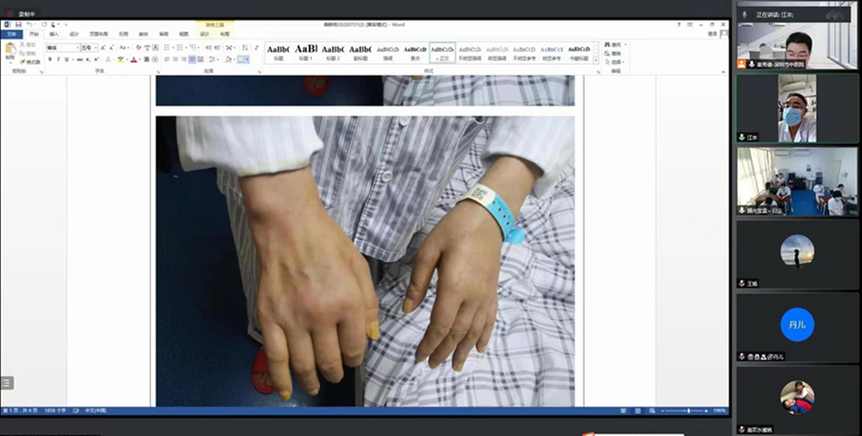Screen dimensions: 862x436
Task: Open the font name dropdown
Action: 77,47
